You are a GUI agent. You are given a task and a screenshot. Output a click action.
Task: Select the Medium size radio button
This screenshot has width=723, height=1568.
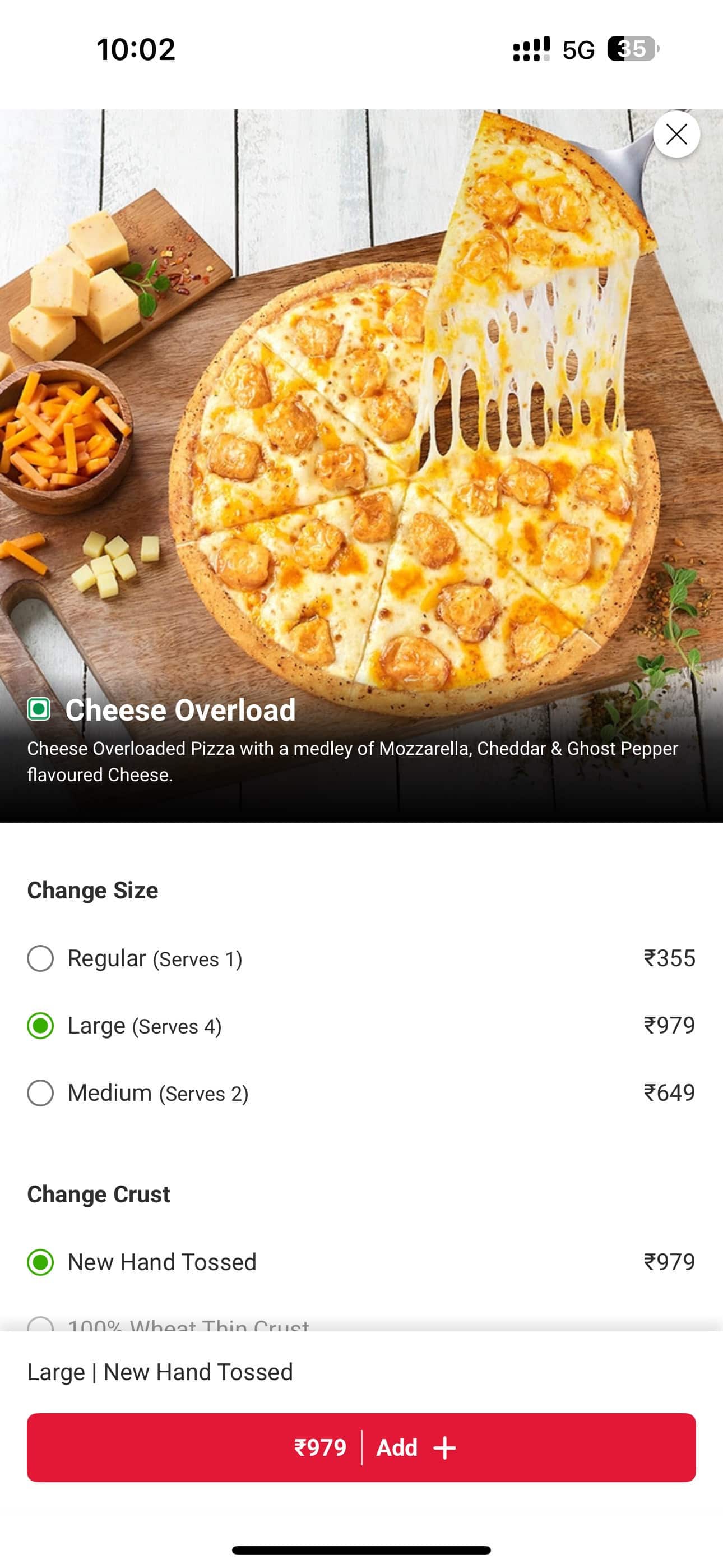(x=40, y=1092)
